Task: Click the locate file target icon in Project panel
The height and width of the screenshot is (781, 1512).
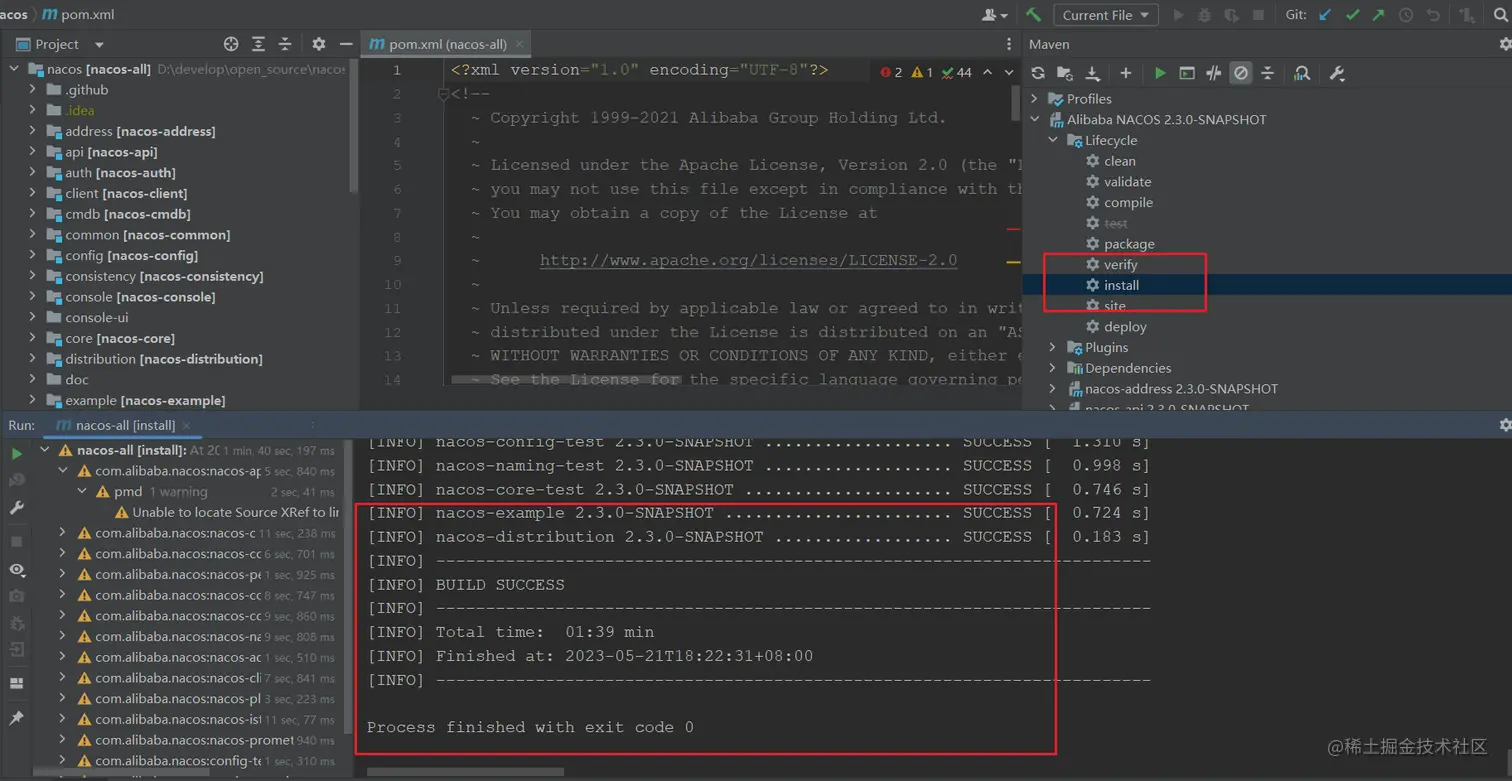Action: point(231,44)
